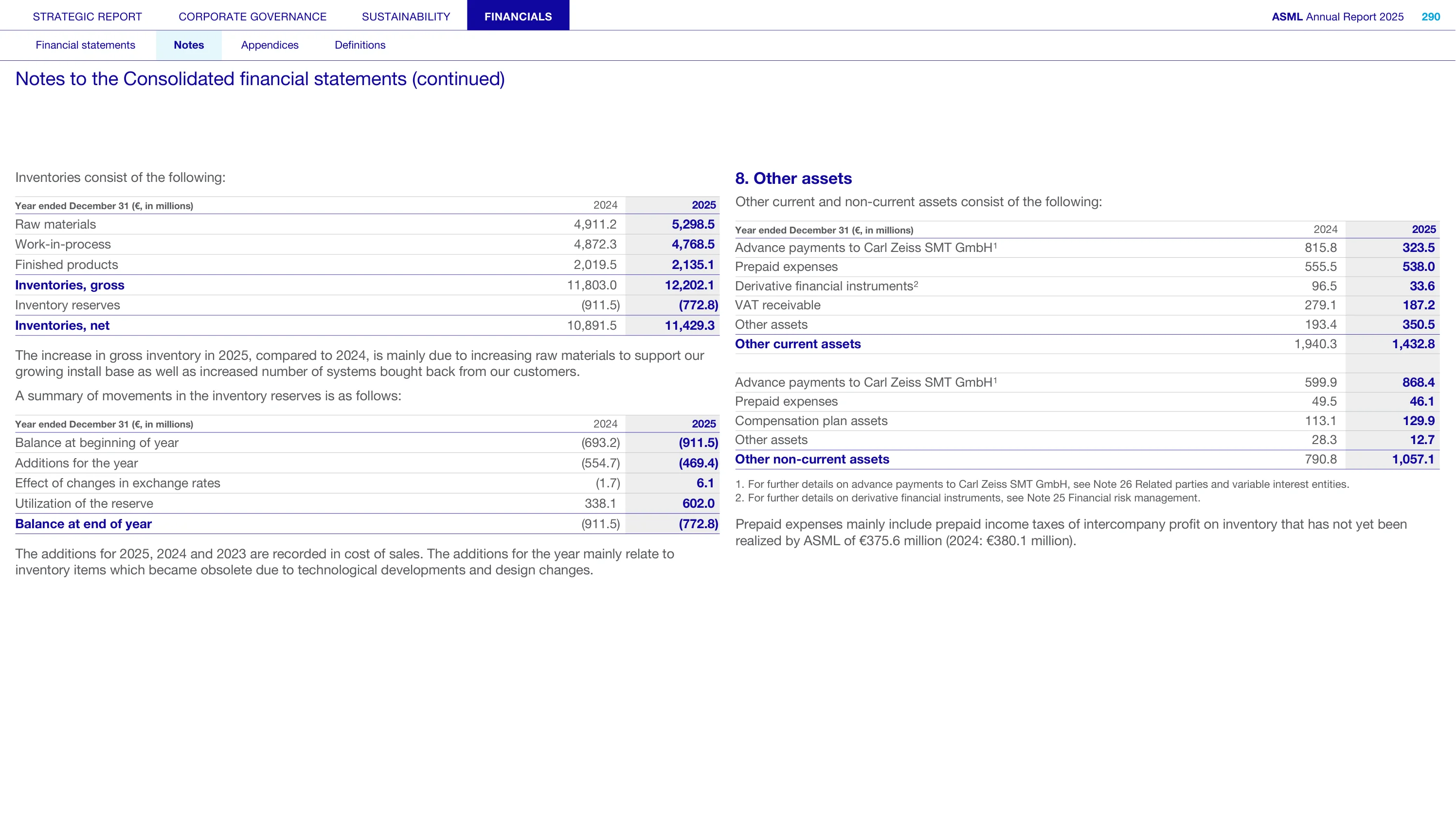
Task: Click footnote 1 about Carl Zeiss SMT advance payments
Action: pyautogui.click(x=1042, y=484)
